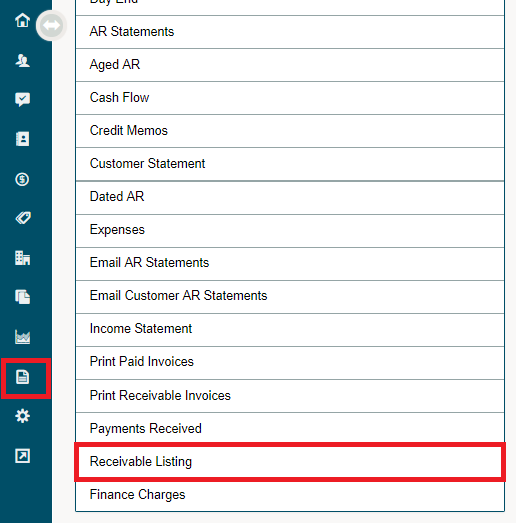
Task: Open the buildings company icon
Action: 22,258
